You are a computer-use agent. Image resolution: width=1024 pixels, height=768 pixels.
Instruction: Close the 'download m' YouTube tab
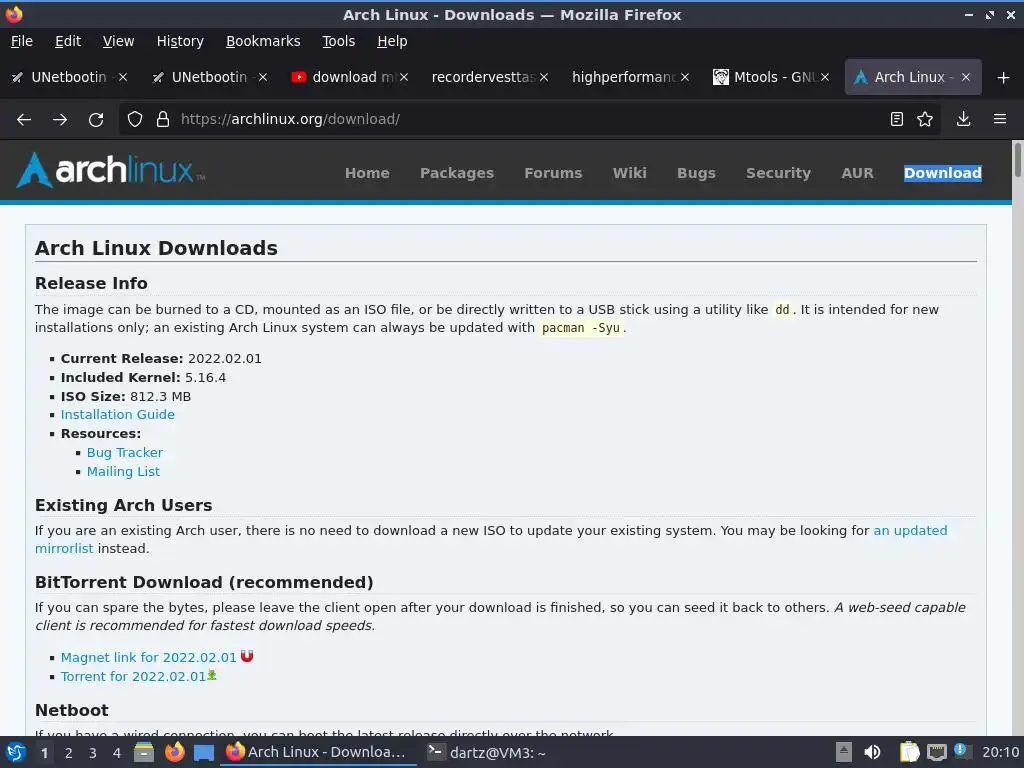pyautogui.click(x=404, y=77)
